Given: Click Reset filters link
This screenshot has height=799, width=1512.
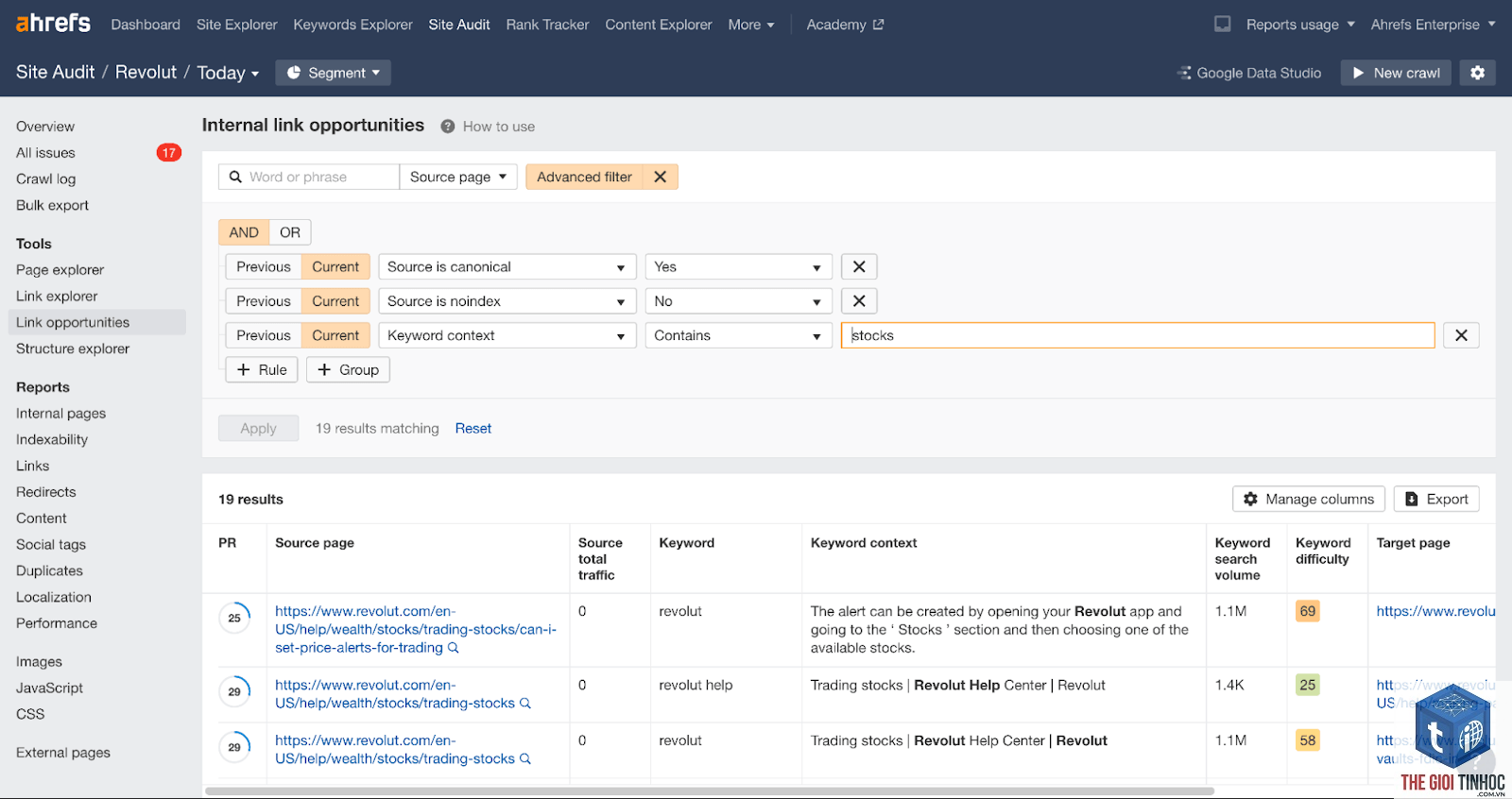Looking at the screenshot, I should pyautogui.click(x=473, y=428).
